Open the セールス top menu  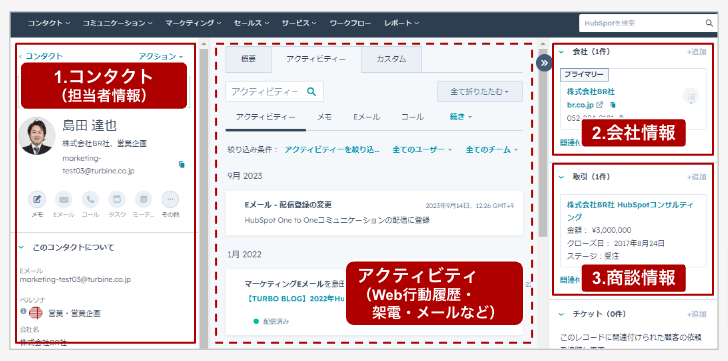tap(251, 23)
